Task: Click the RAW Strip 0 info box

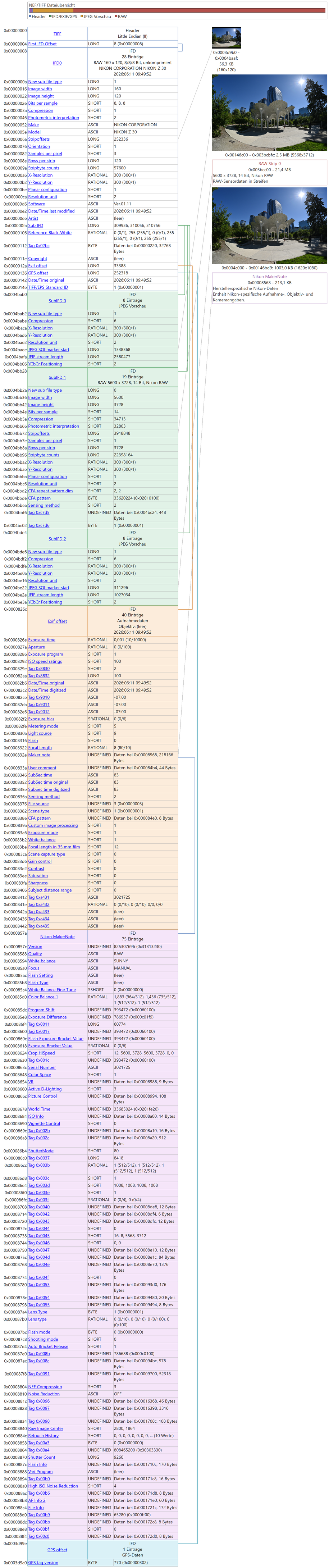Action: point(269,172)
